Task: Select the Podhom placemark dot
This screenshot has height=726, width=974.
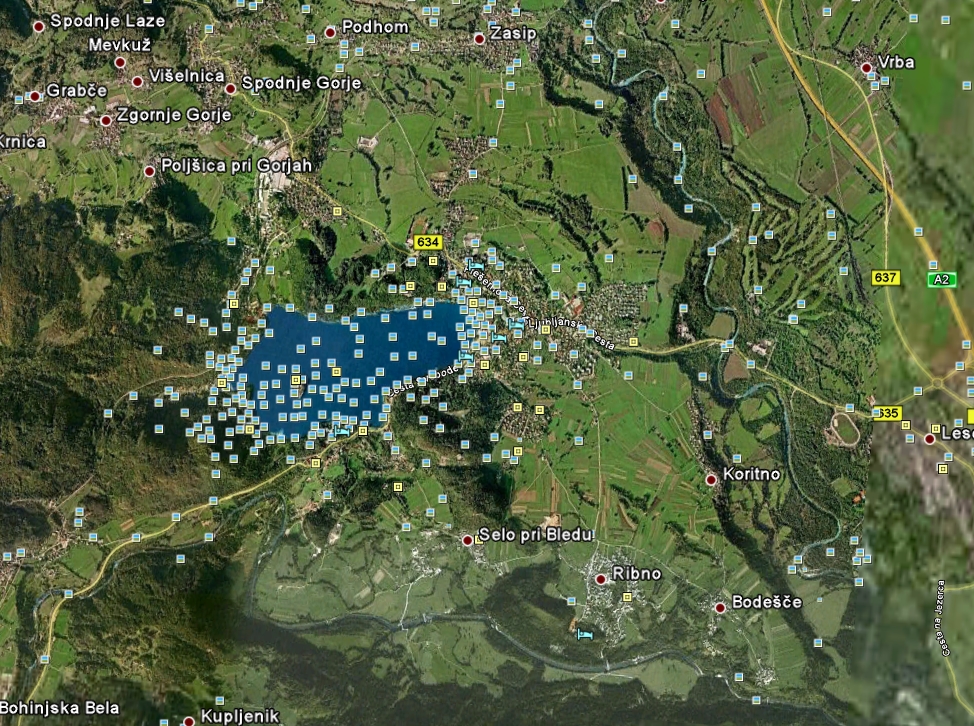Action: coord(330,32)
